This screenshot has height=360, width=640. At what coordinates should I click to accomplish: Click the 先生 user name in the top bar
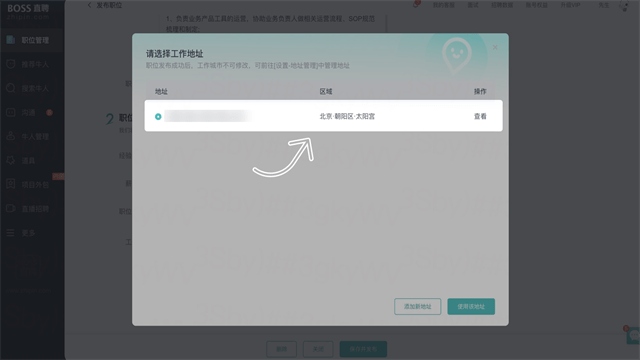point(604,5)
